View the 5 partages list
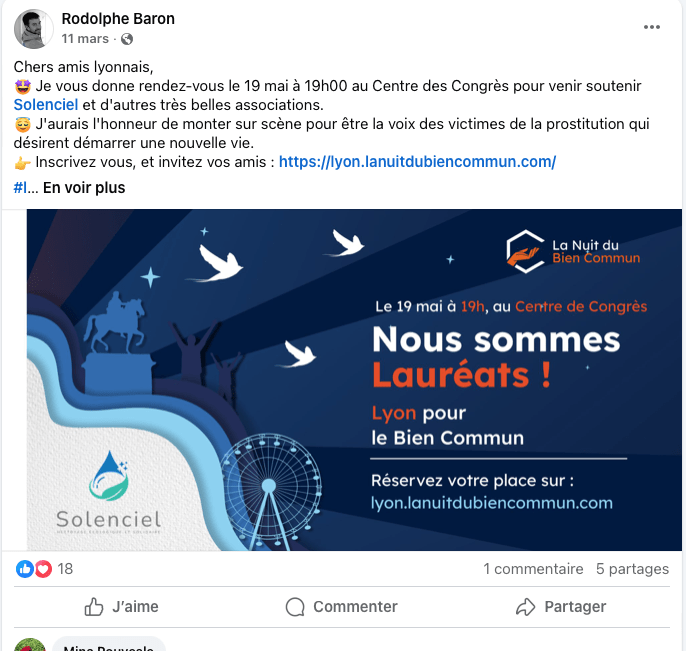Screen dimensions: 686x651 (632, 569)
